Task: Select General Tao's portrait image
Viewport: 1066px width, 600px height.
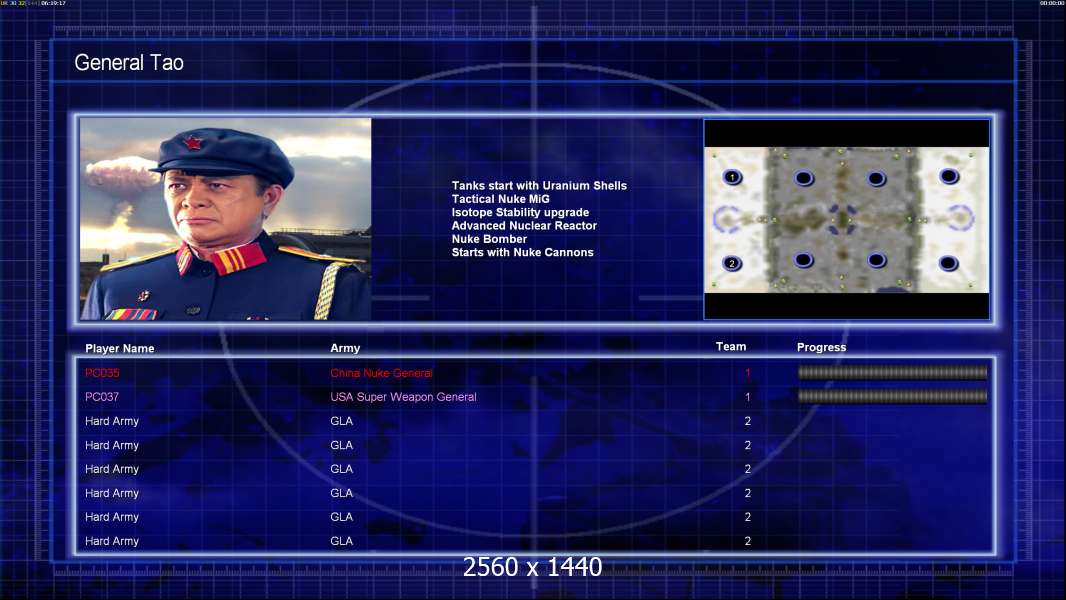Action: coord(226,219)
